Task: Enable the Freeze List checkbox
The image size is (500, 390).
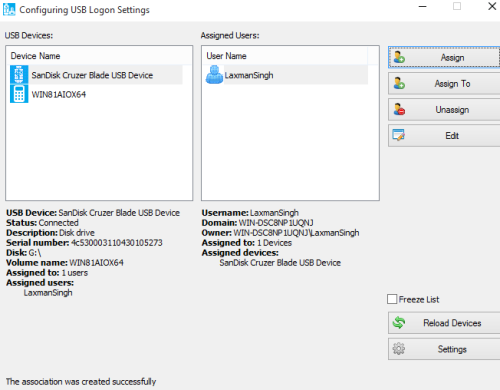Action: tap(392, 299)
